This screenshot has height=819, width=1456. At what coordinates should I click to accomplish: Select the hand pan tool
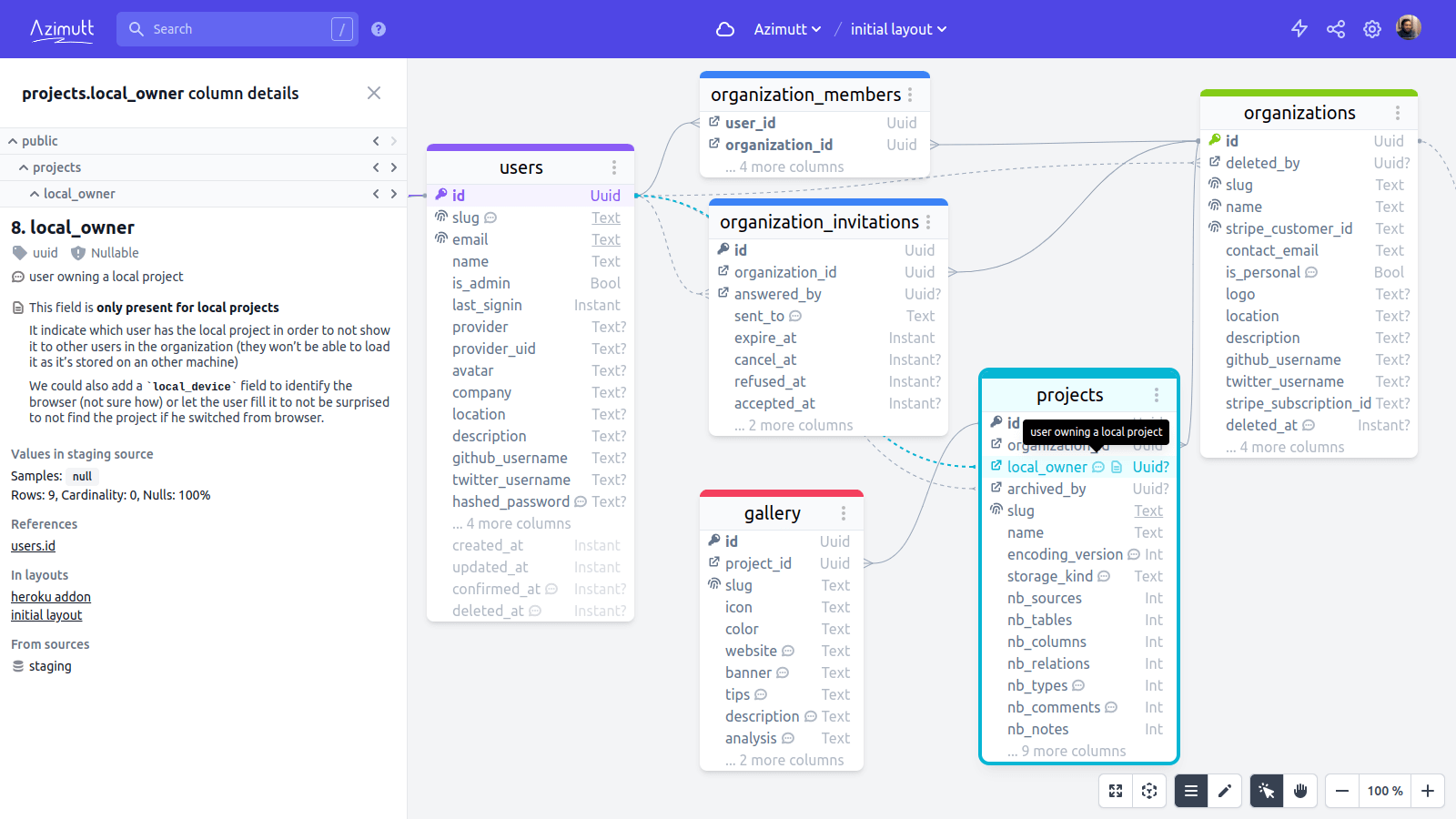[1300, 791]
